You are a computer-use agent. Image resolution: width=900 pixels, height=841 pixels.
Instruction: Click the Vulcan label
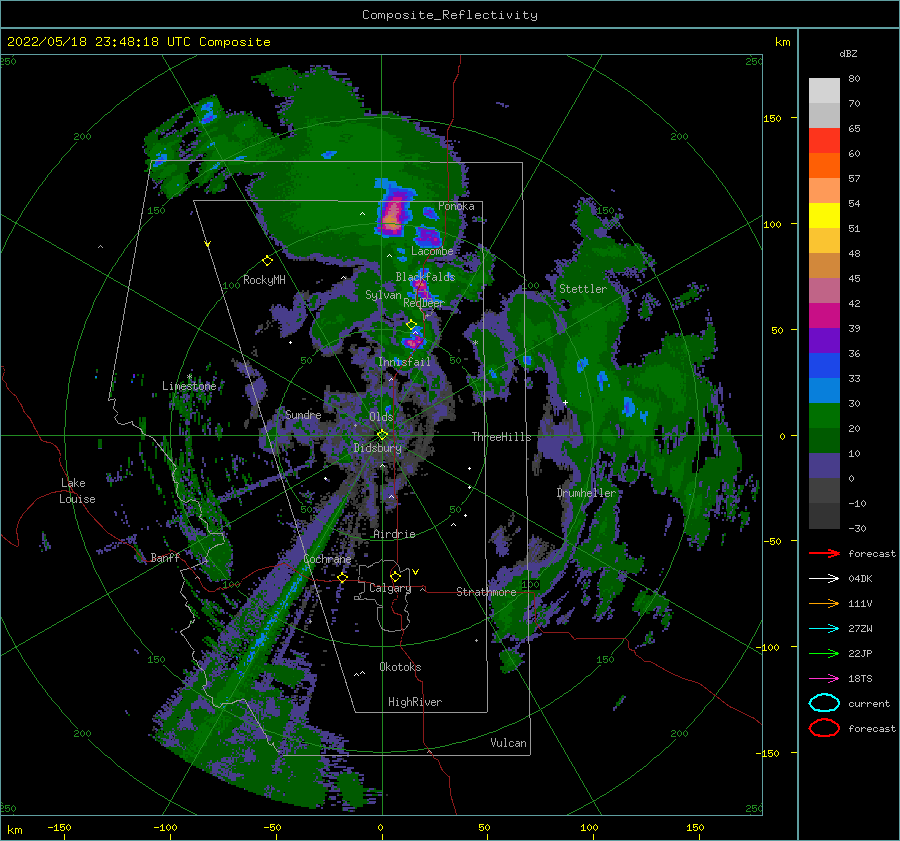tap(509, 743)
